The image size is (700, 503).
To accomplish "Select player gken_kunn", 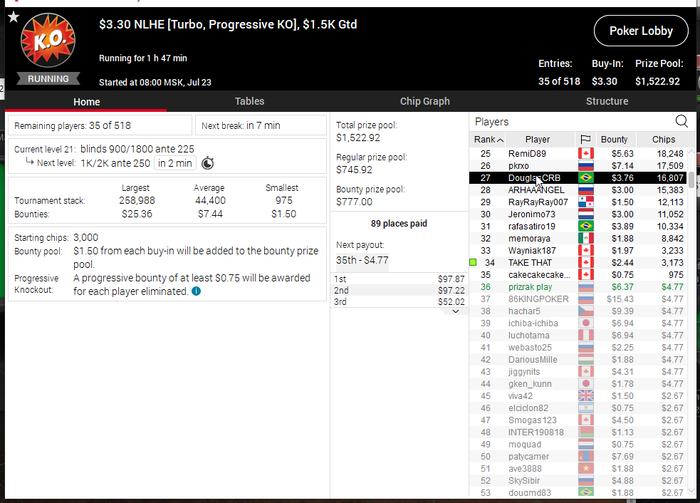I will pos(529,384).
